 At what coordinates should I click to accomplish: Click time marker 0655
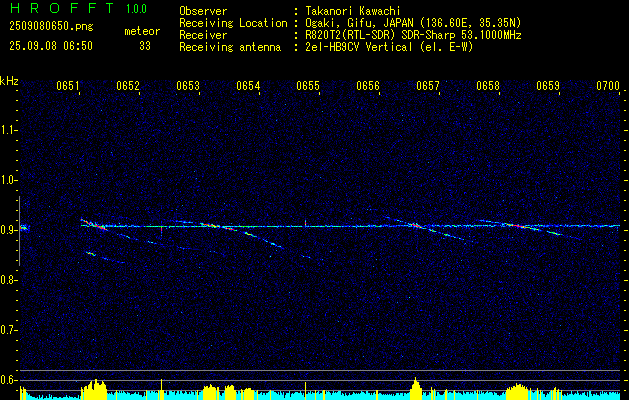pos(308,86)
